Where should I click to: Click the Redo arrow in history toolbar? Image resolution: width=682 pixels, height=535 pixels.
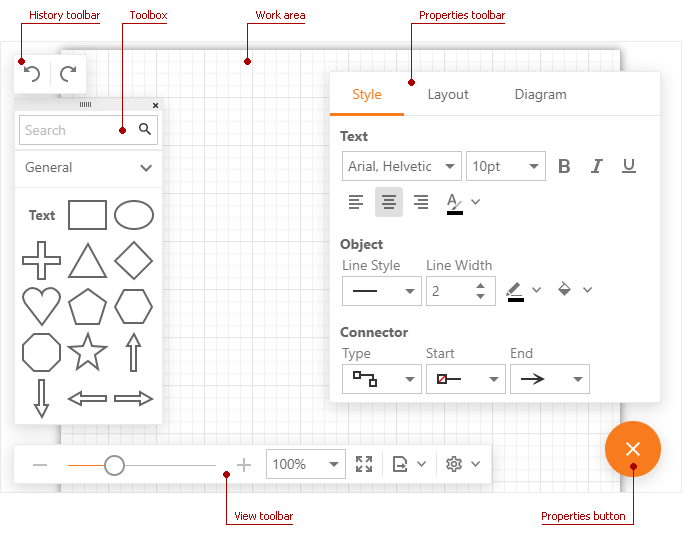pyautogui.click(x=68, y=74)
